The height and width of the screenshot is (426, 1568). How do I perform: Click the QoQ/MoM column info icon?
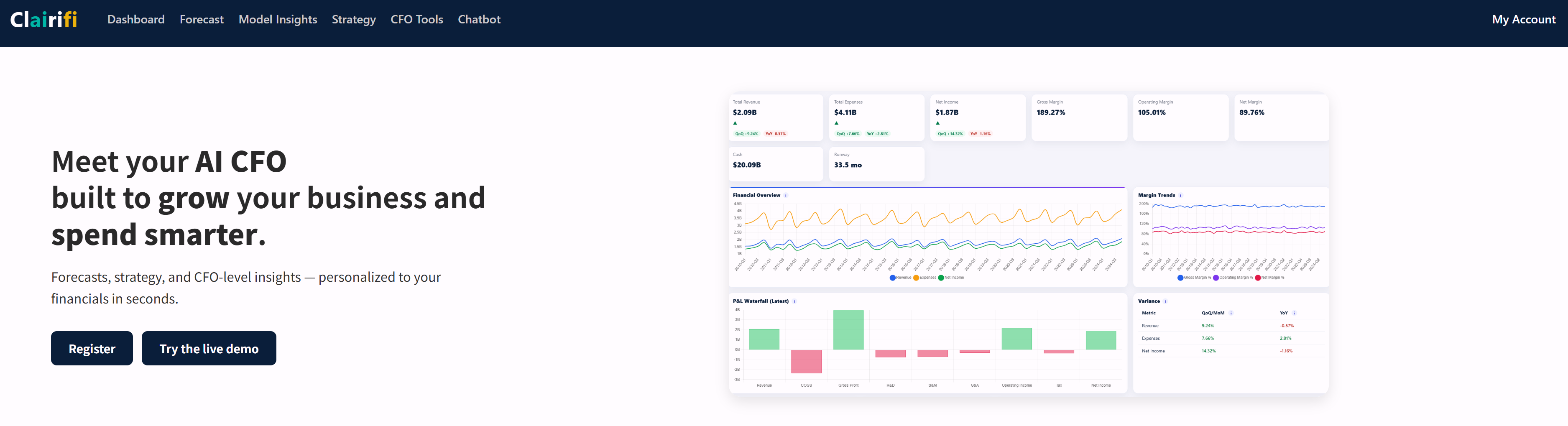1231,314
